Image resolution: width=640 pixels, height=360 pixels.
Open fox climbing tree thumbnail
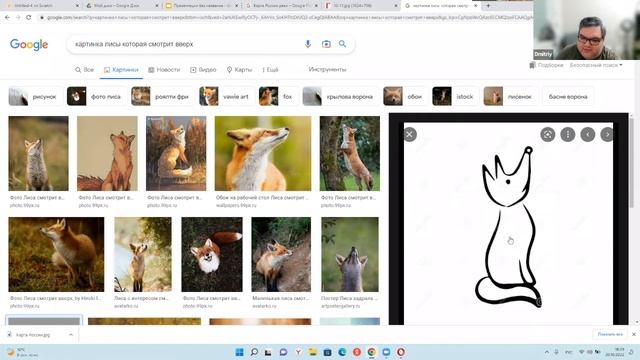coord(350,153)
